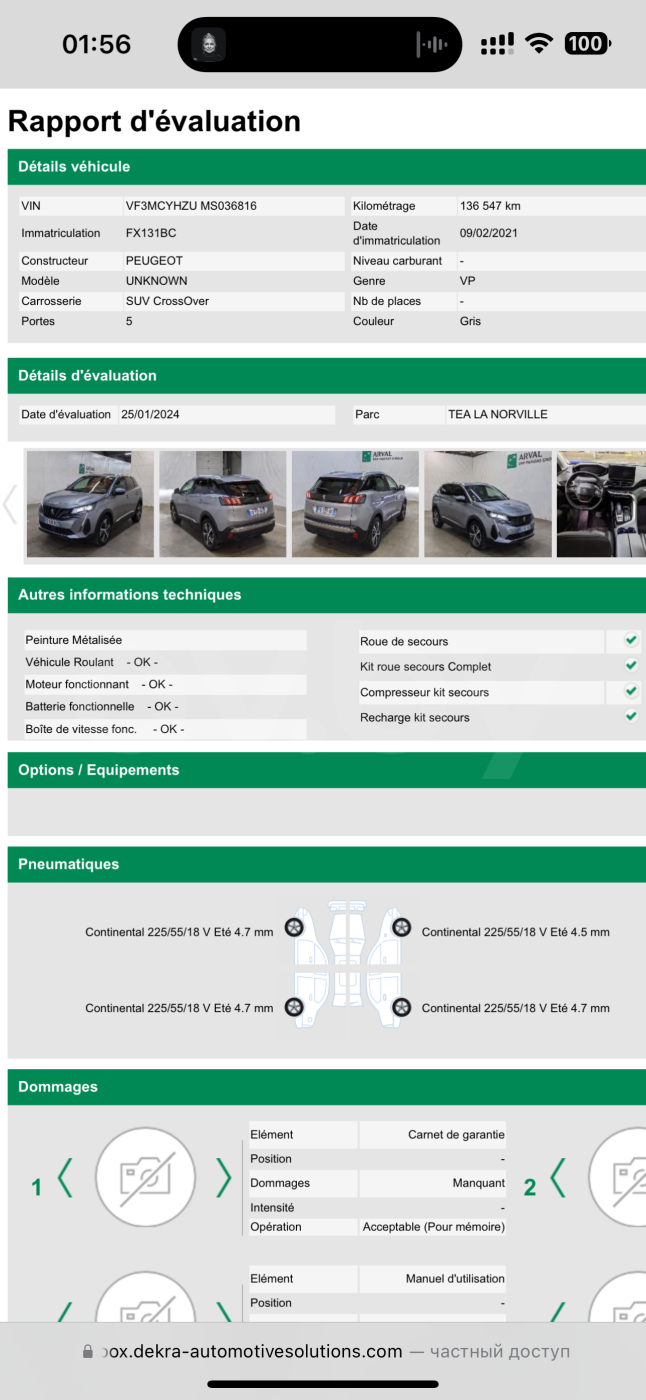Tap the voice waveform icon in Dynamic Island
Viewport: 646px width, 1400px height.
(432, 45)
